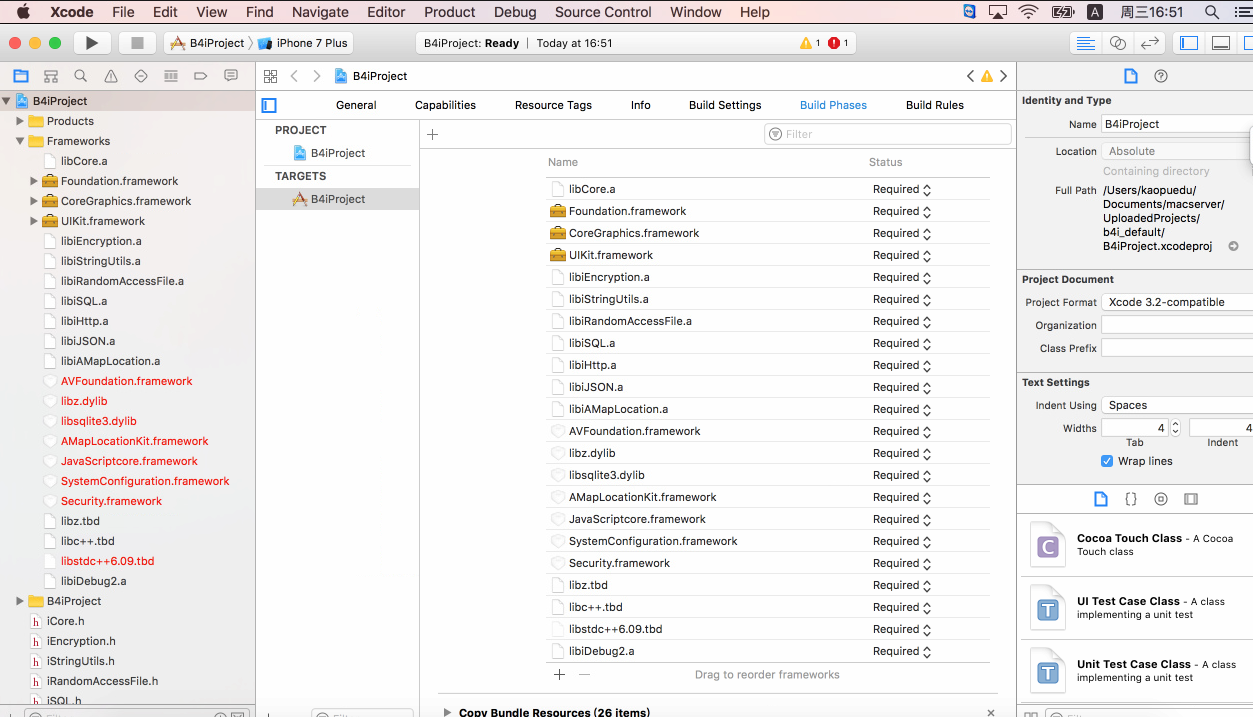Show the Version editor icon in toolbar
The width and height of the screenshot is (1253, 717).
[x=1149, y=43]
